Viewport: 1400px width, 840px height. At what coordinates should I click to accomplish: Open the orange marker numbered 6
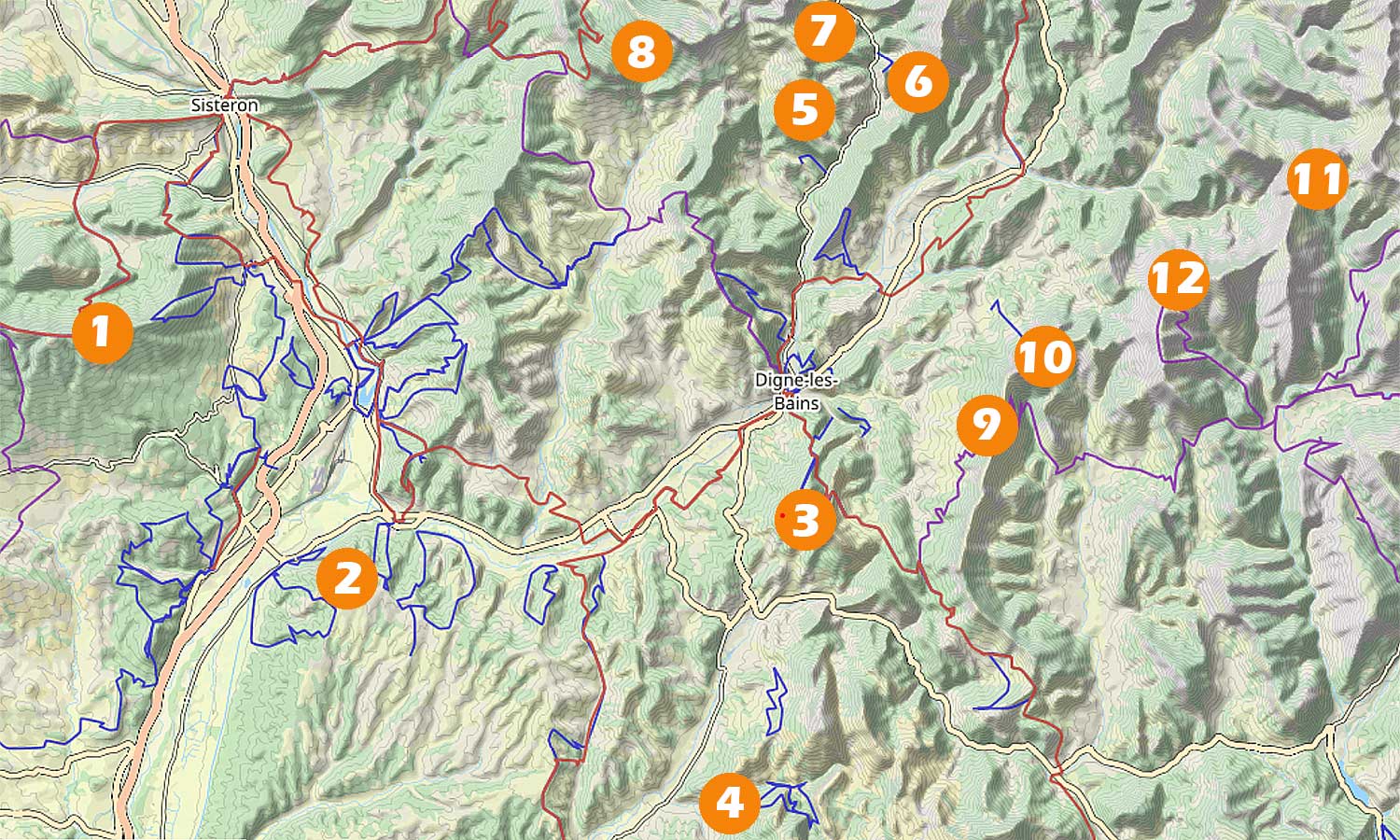(918, 81)
